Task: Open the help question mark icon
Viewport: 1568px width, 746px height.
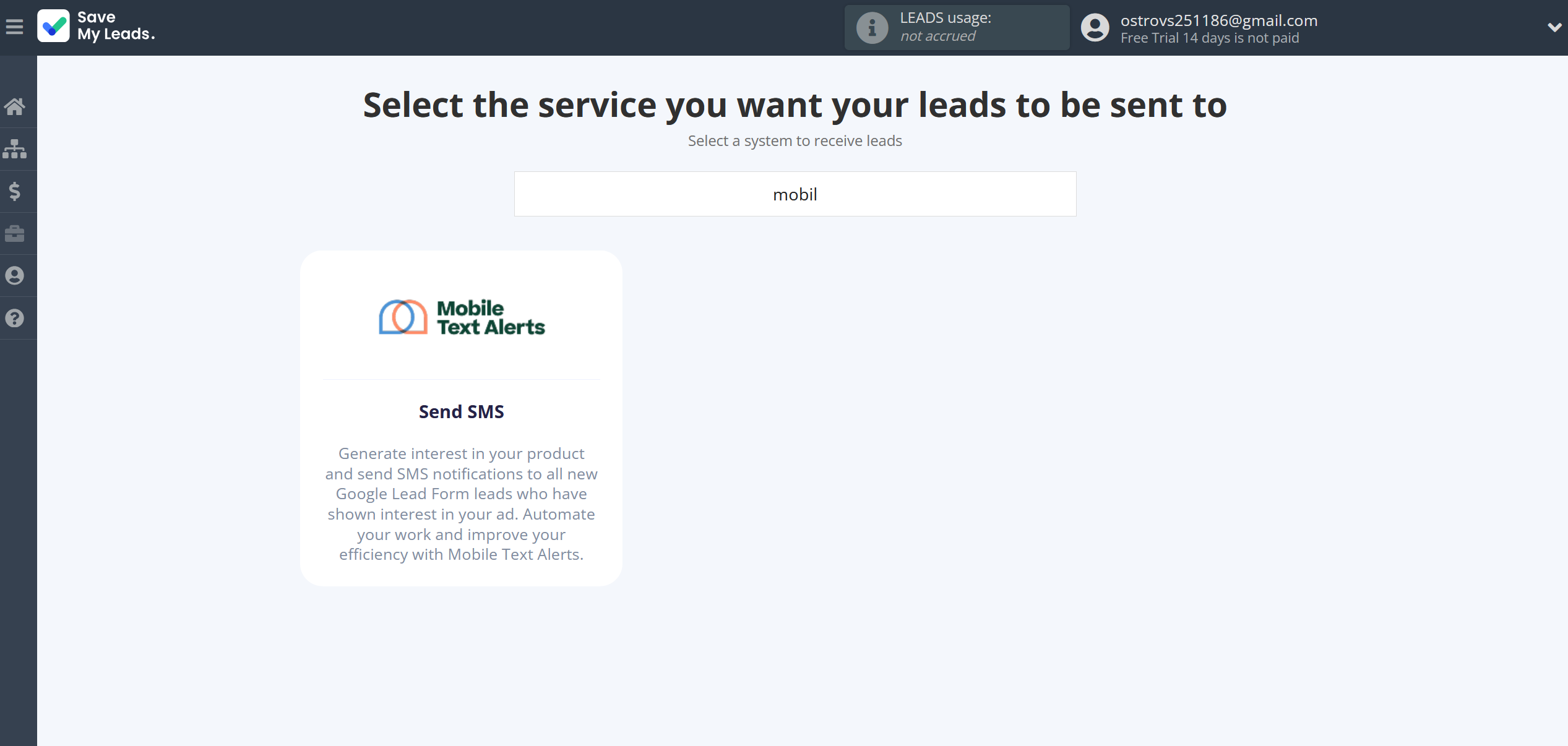Action: (x=15, y=318)
